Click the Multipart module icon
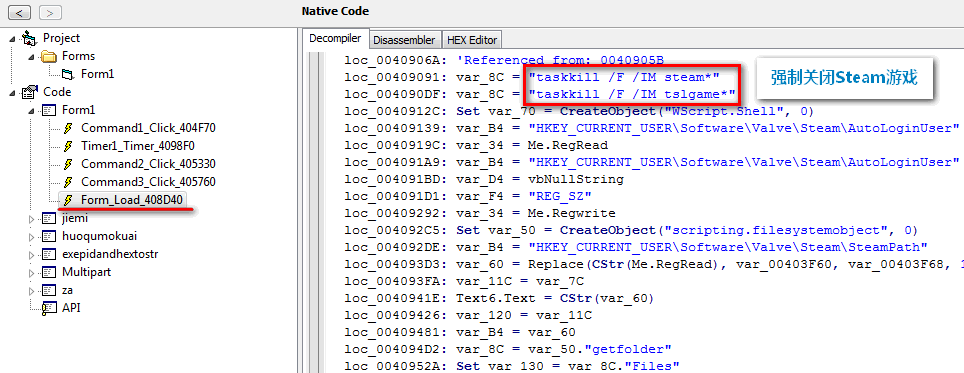964x373 pixels. (x=48, y=272)
